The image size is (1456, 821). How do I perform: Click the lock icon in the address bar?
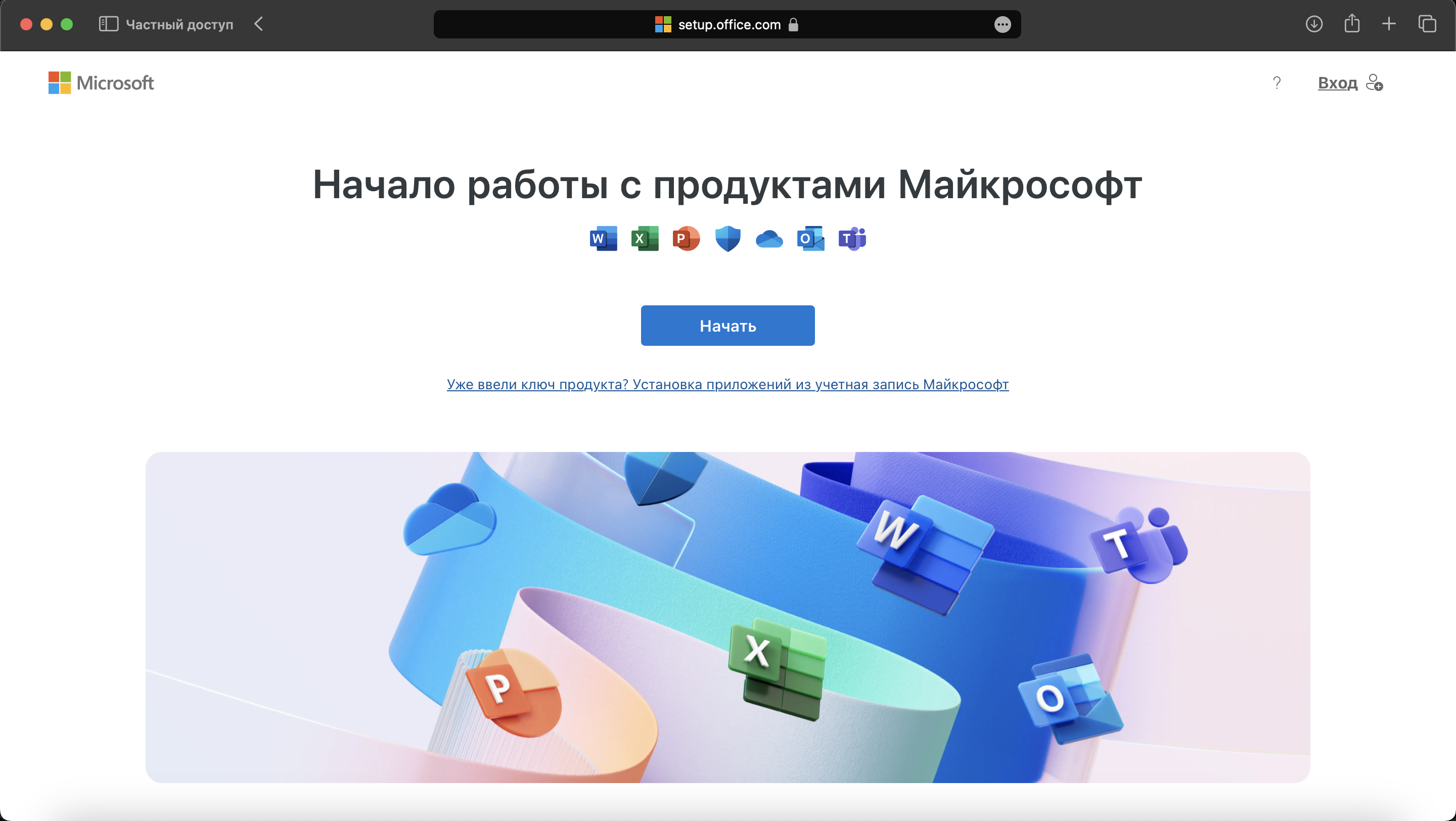(x=793, y=24)
